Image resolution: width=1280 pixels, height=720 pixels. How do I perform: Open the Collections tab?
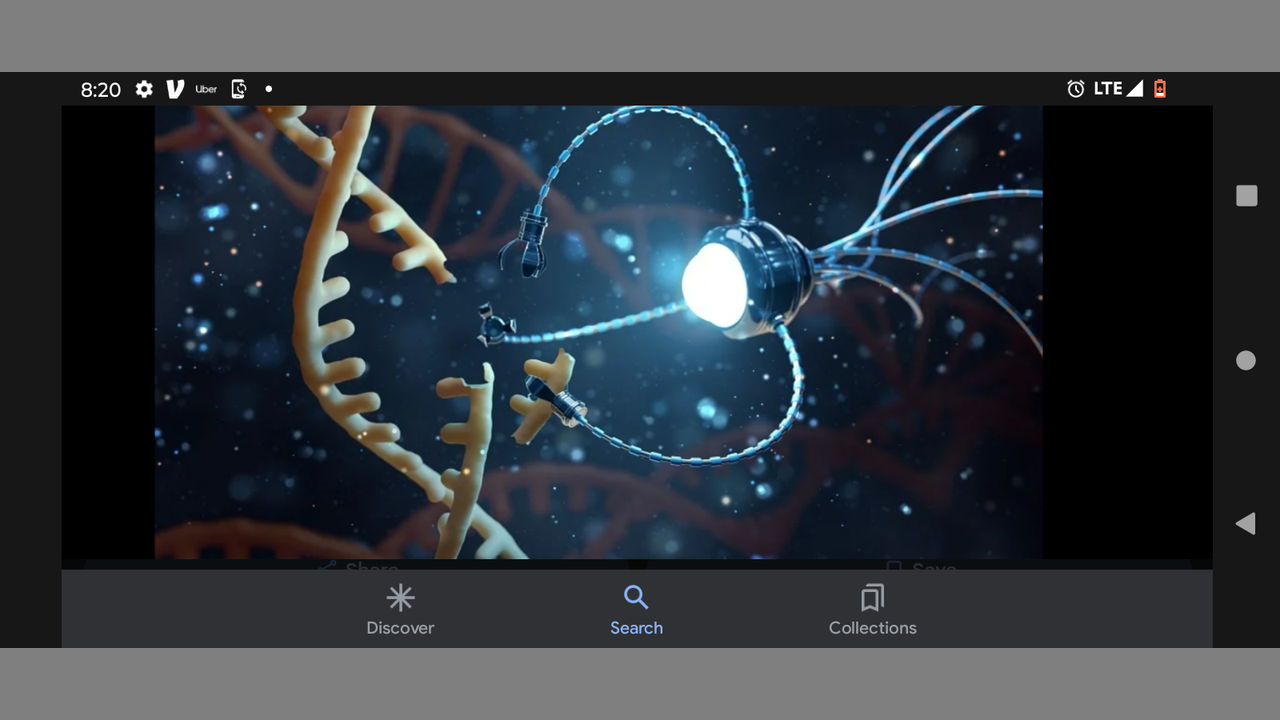872,611
